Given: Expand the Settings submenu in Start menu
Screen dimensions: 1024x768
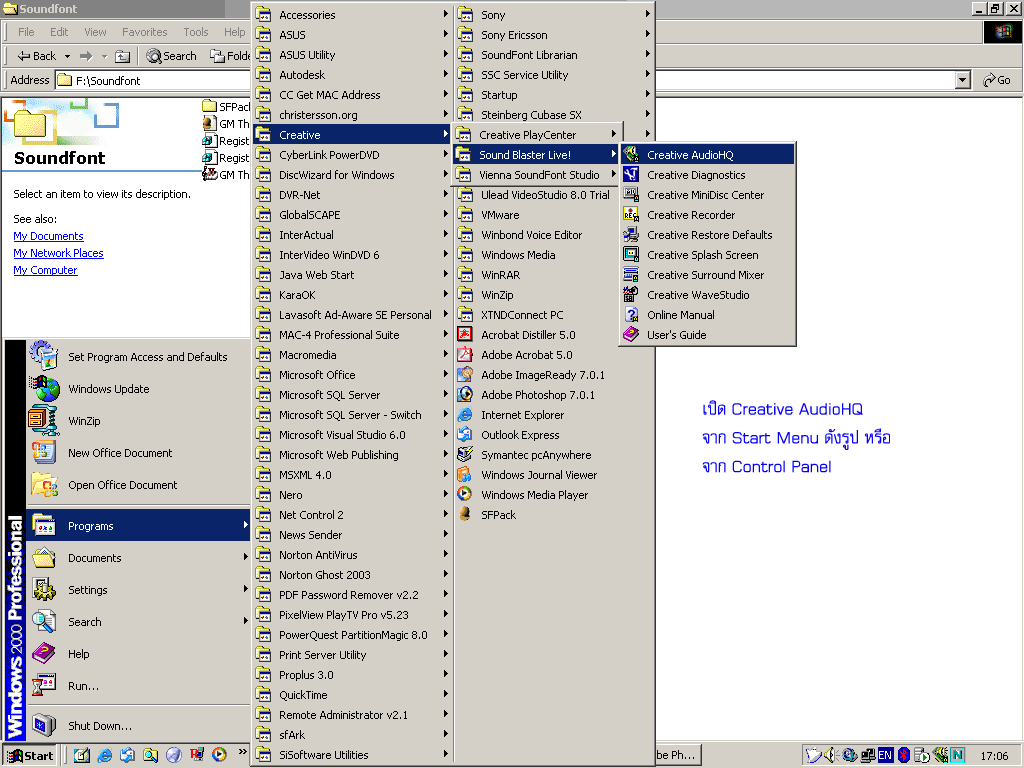Looking at the screenshot, I should tap(138, 590).
